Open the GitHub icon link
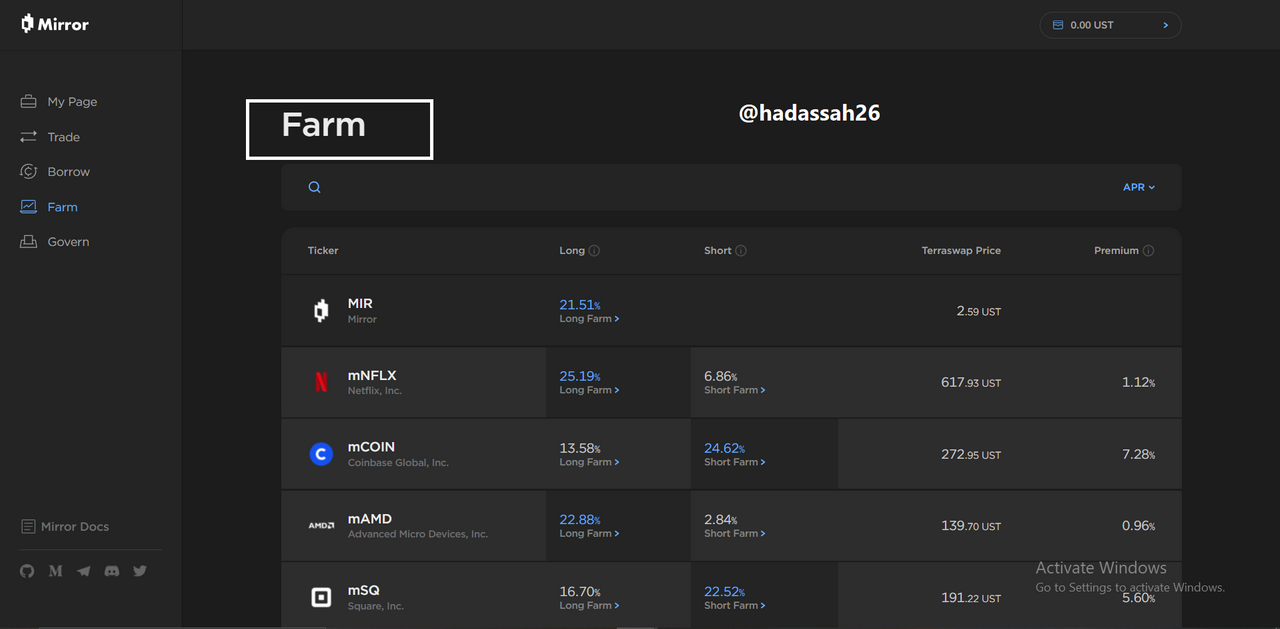 point(27,571)
